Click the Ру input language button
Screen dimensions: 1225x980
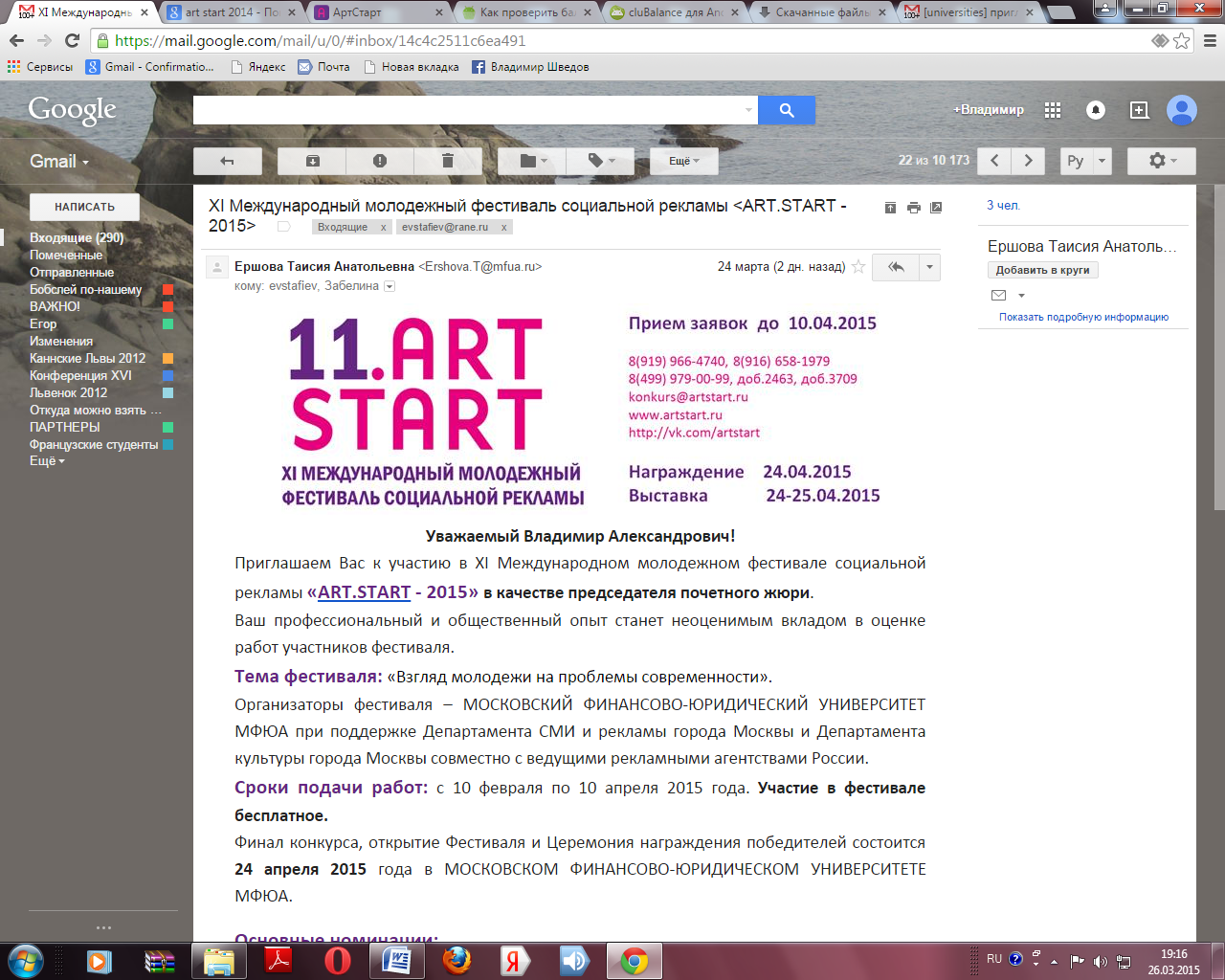1076,161
